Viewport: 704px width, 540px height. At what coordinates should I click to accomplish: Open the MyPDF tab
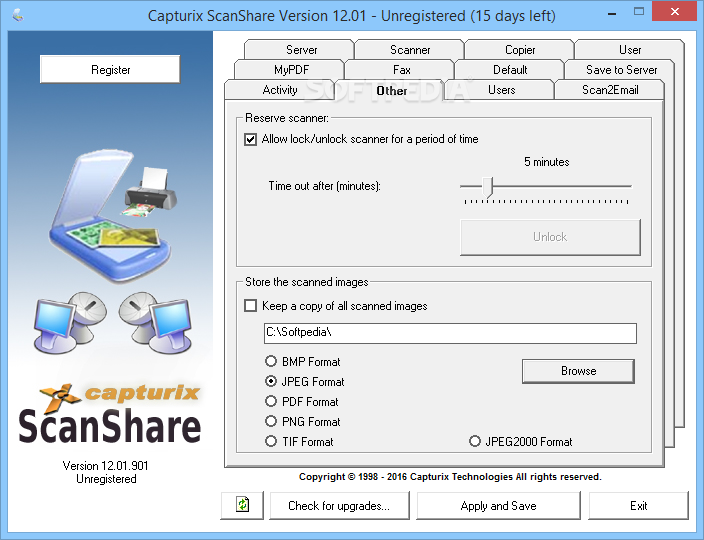291,70
